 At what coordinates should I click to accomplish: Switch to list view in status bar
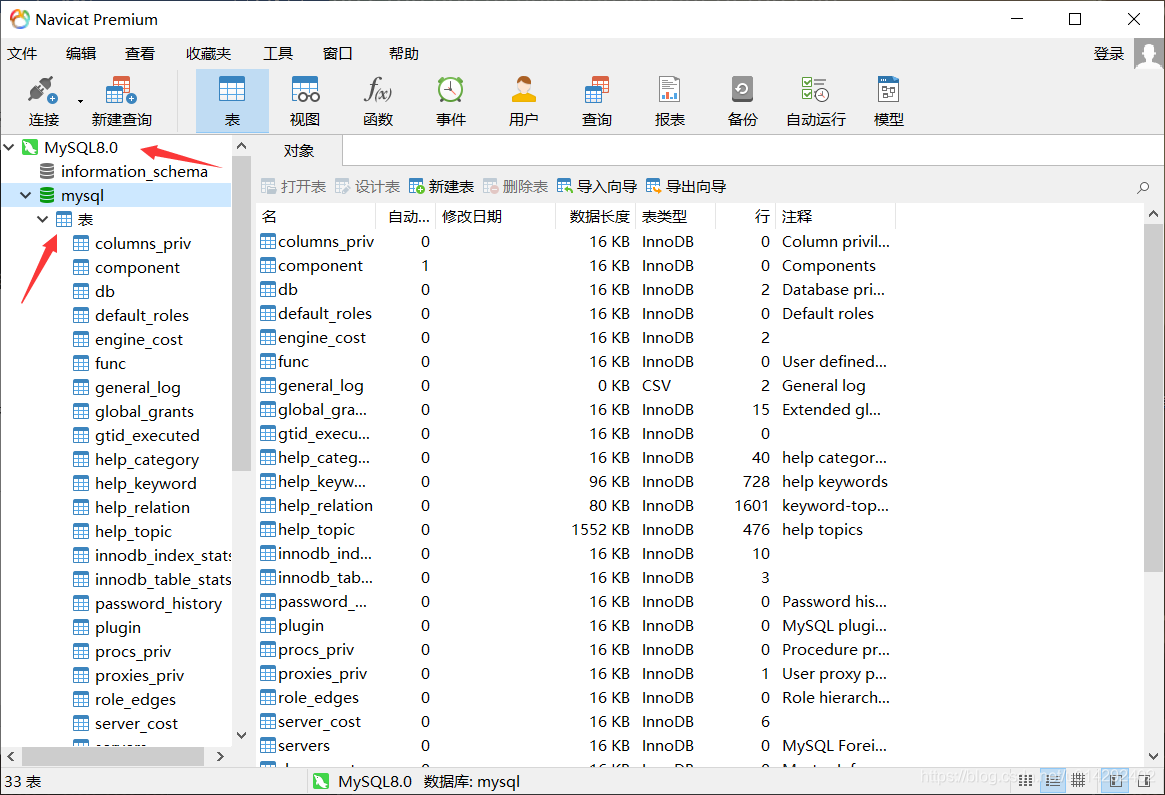tap(1025, 780)
